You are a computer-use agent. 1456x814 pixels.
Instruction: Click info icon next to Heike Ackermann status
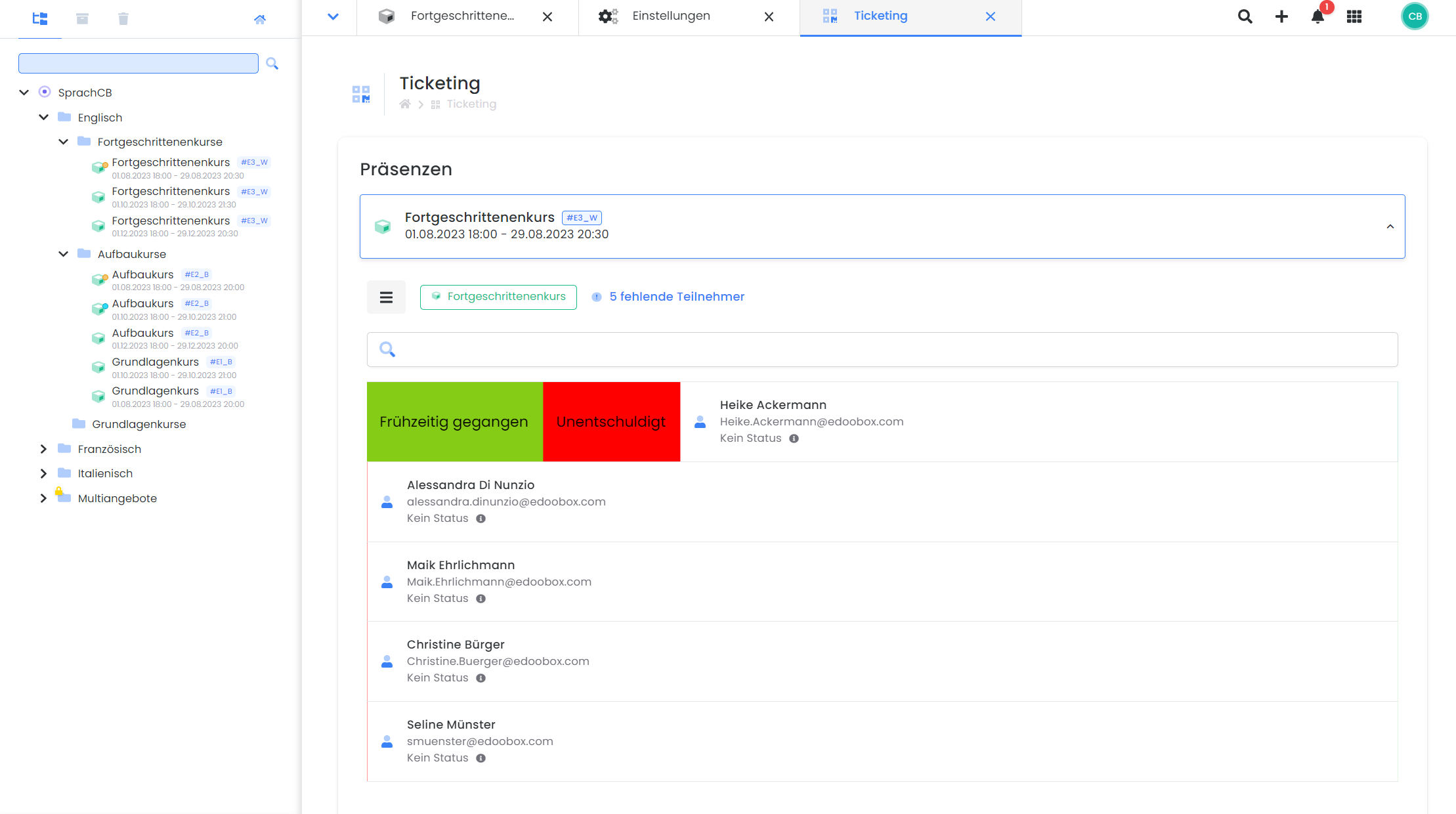(x=794, y=439)
